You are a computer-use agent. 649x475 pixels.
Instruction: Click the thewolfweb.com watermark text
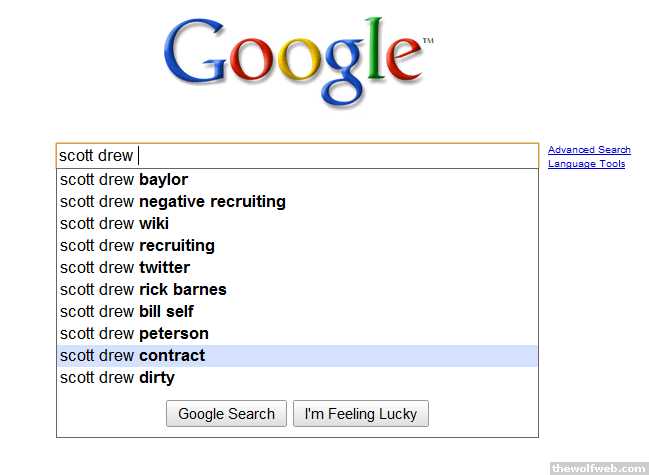(x=598, y=467)
